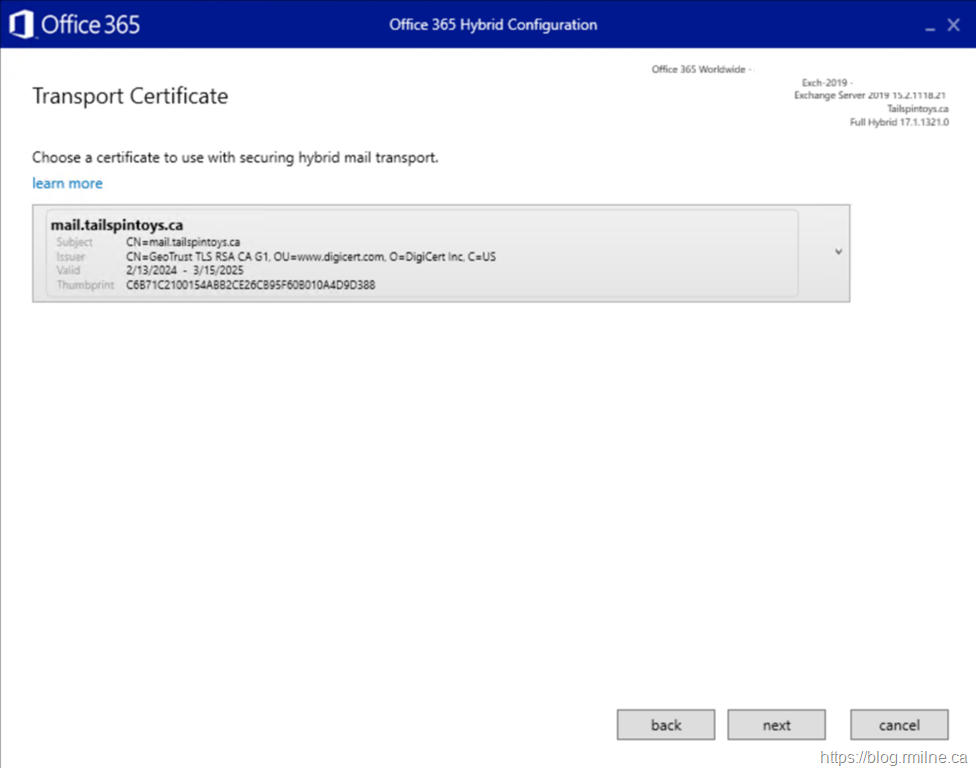Go to previous step with back button

coord(666,725)
